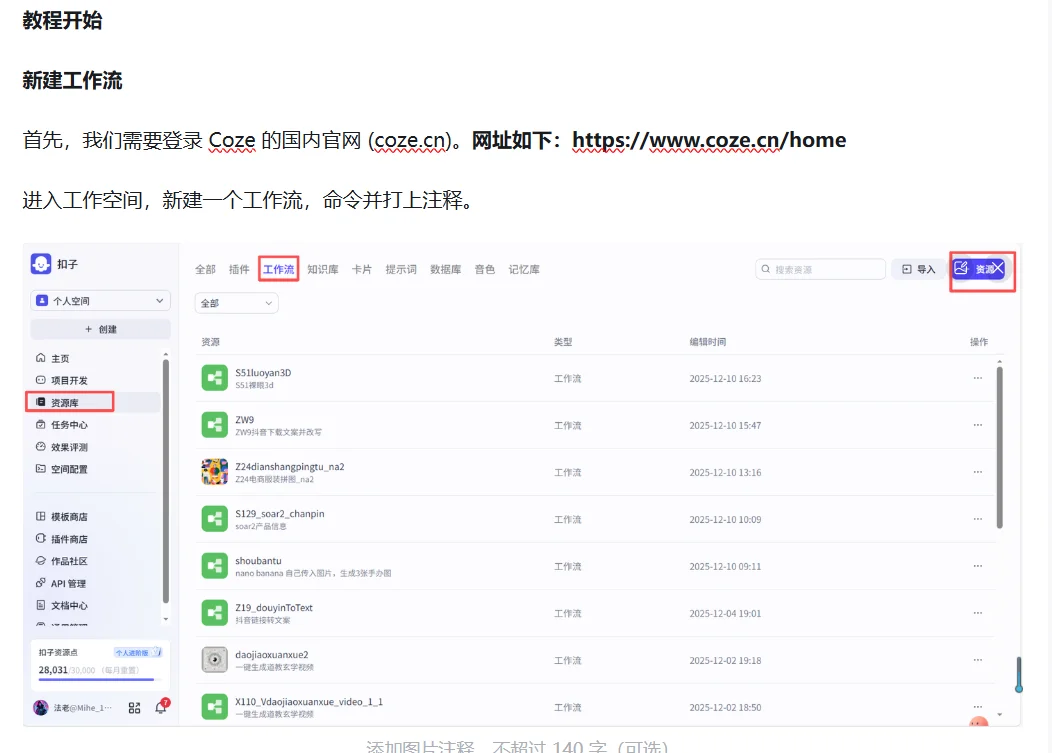
Task: Click the sidebar scroll down arrow
Action: (166, 619)
